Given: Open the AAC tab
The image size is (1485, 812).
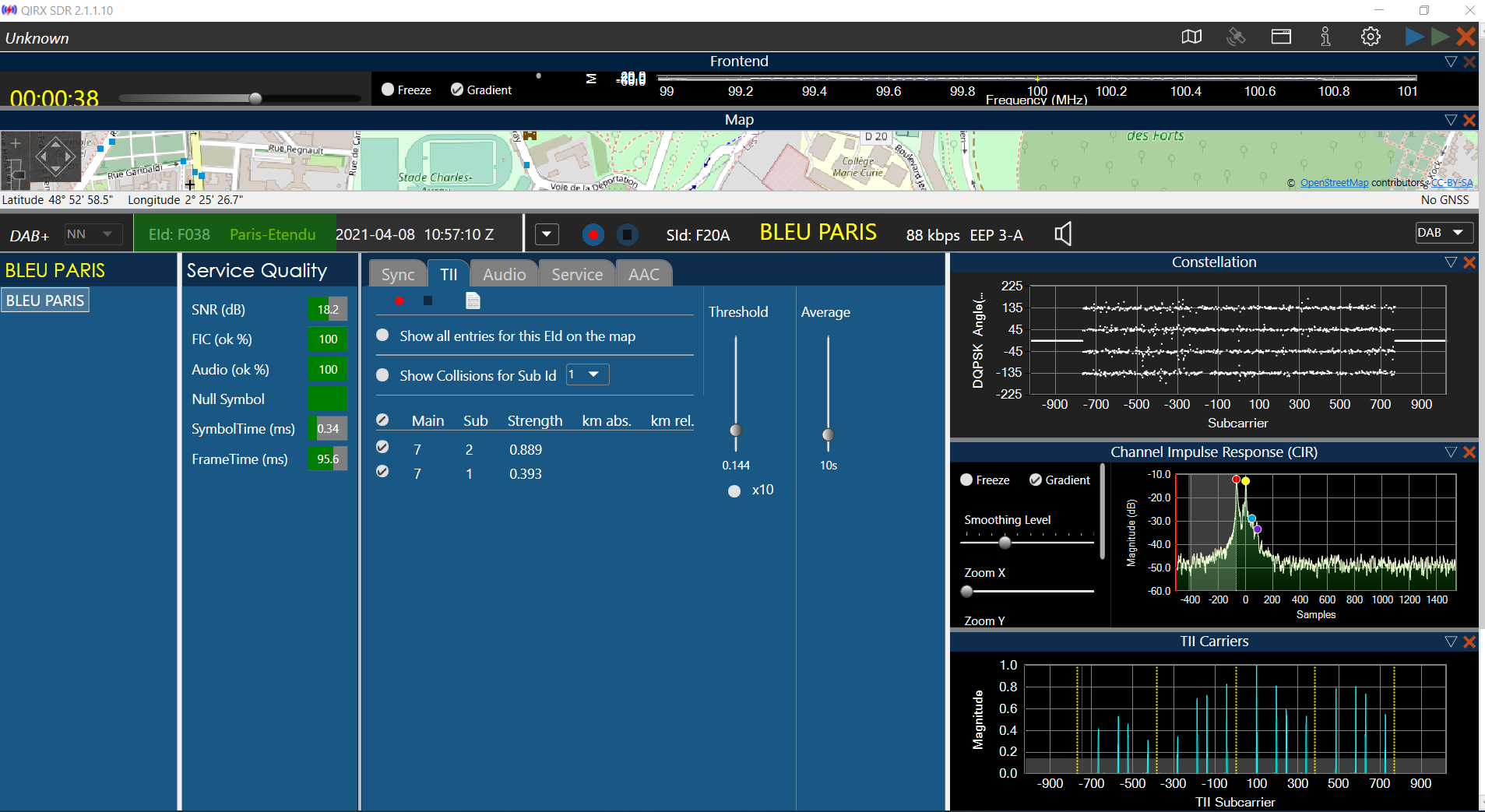Looking at the screenshot, I should tap(644, 274).
